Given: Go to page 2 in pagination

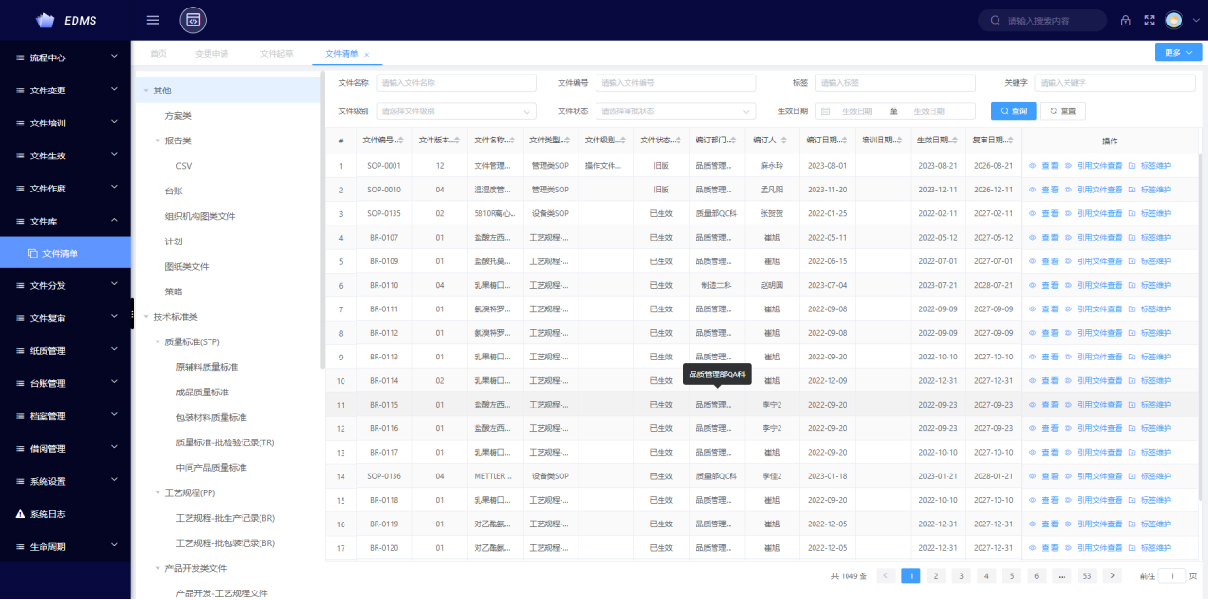Looking at the screenshot, I should point(936,576).
